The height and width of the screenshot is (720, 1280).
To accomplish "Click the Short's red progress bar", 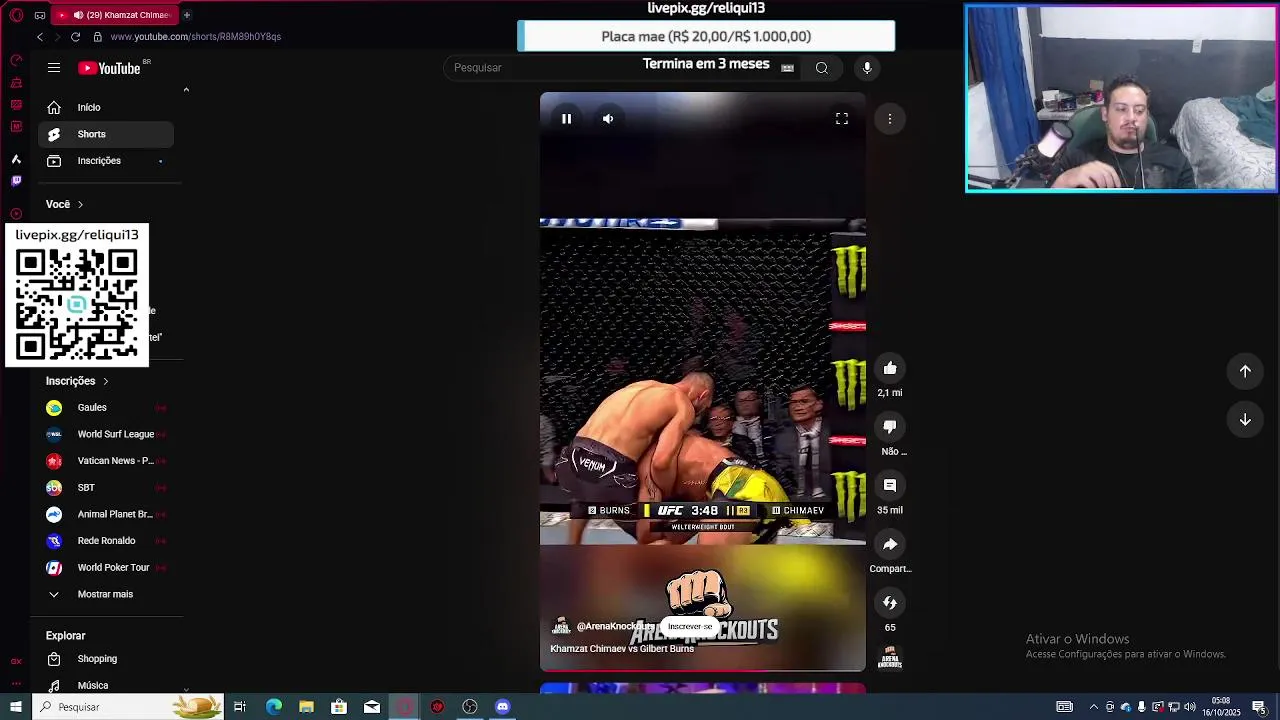I will click(x=703, y=670).
